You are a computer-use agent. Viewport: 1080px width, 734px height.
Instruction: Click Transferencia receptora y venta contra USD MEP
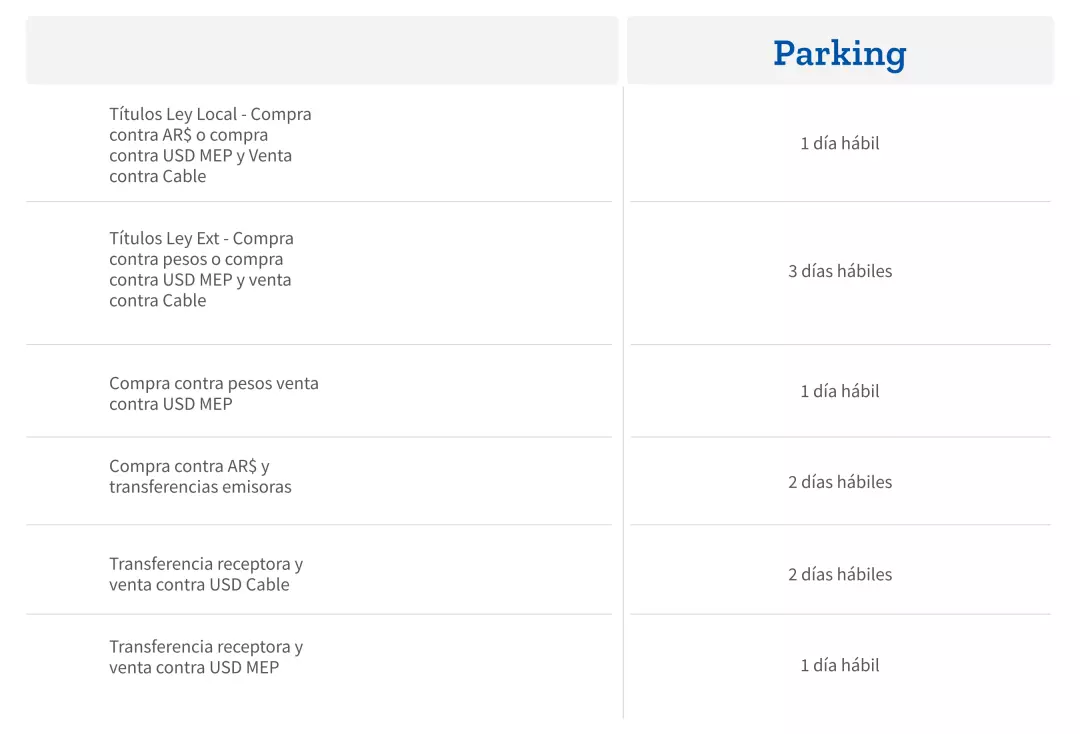click(206, 657)
